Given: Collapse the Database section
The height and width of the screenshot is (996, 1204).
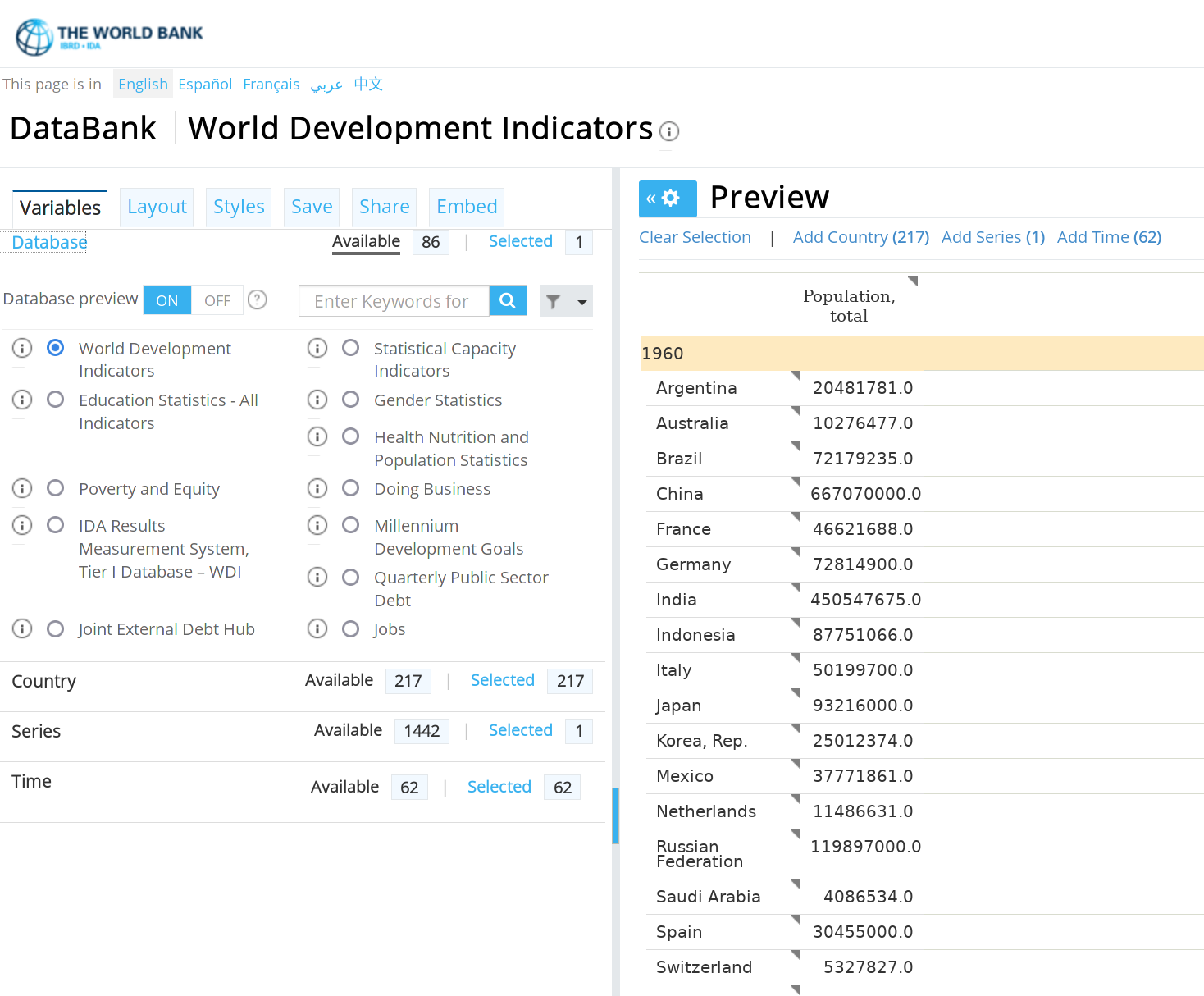Looking at the screenshot, I should (49, 243).
